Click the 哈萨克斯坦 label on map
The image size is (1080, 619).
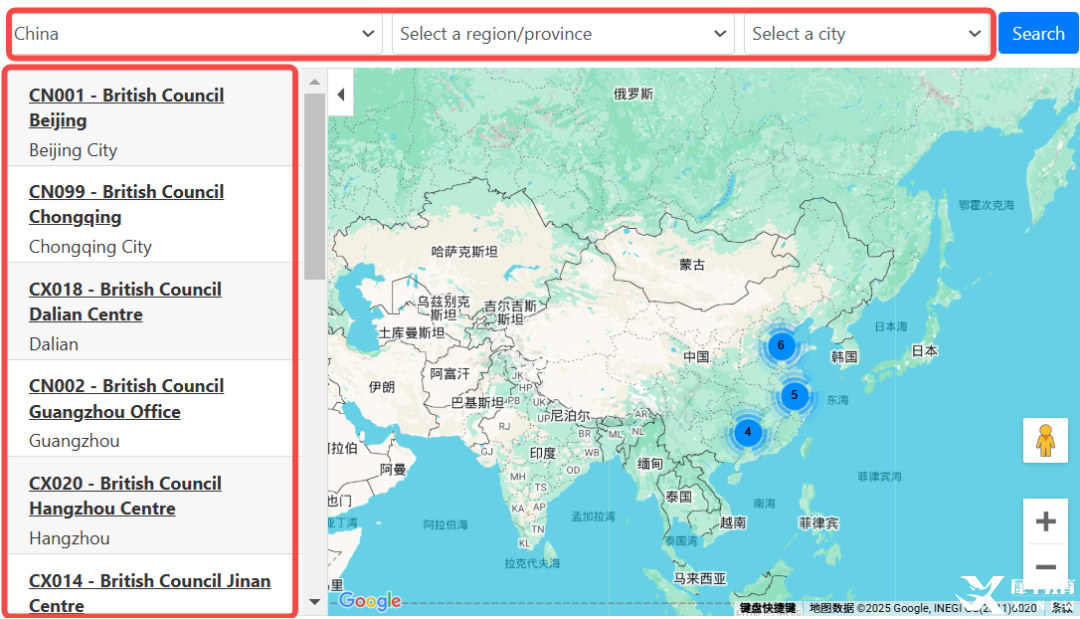(x=464, y=251)
